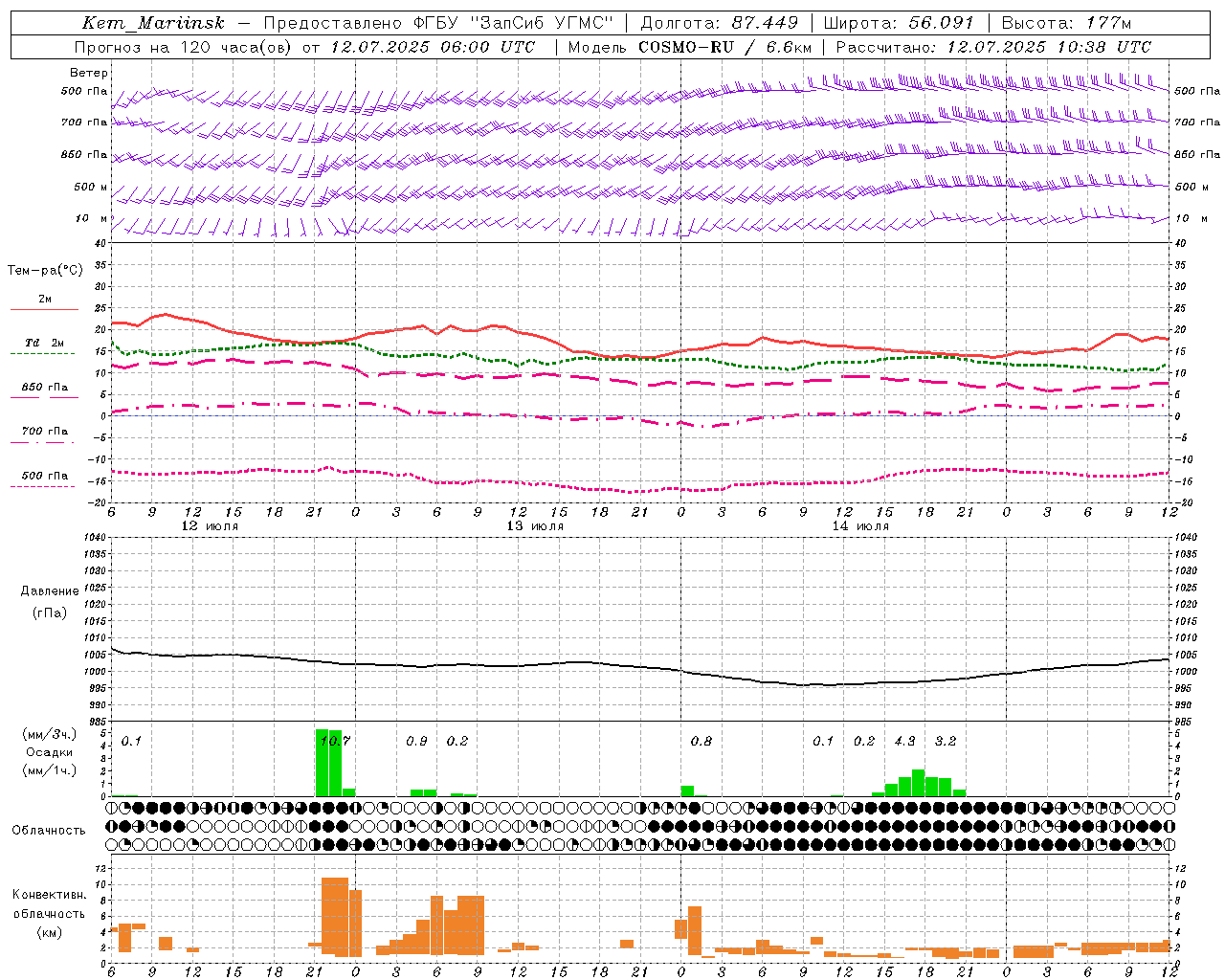Click the 0.9 precipitation total value
This screenshot has width=1225, height=980.
point(416,741)
